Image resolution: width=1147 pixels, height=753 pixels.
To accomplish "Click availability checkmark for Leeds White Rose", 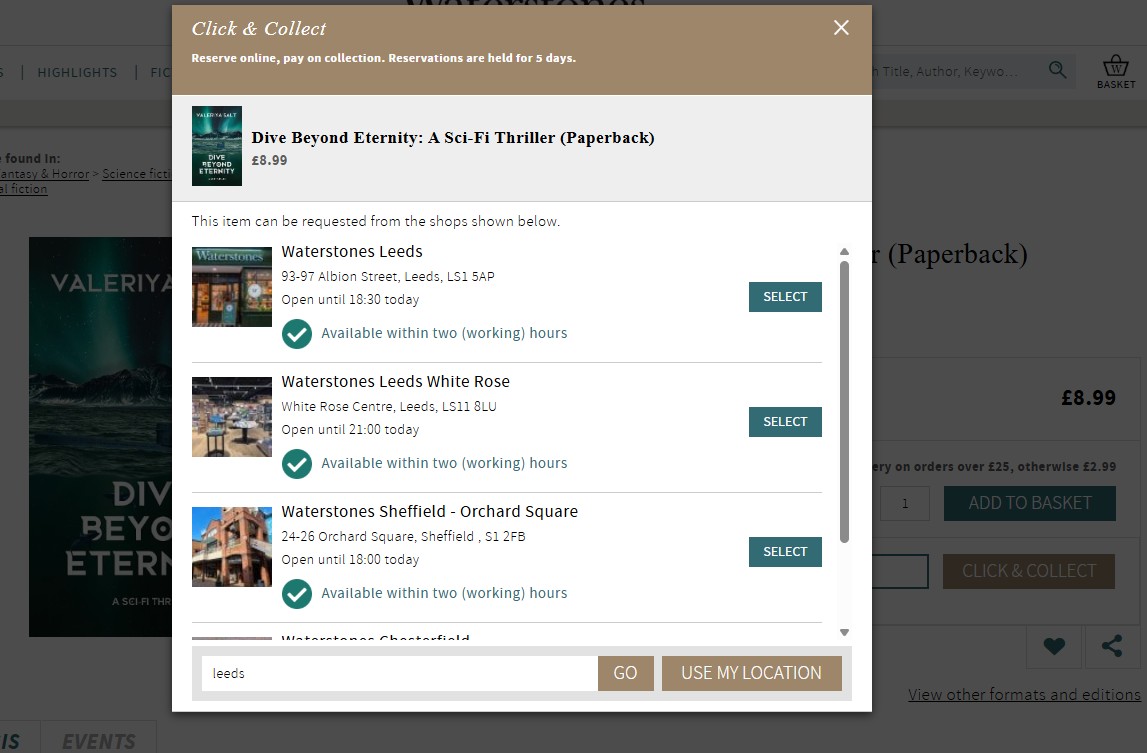I will click(x=297, y=464).
